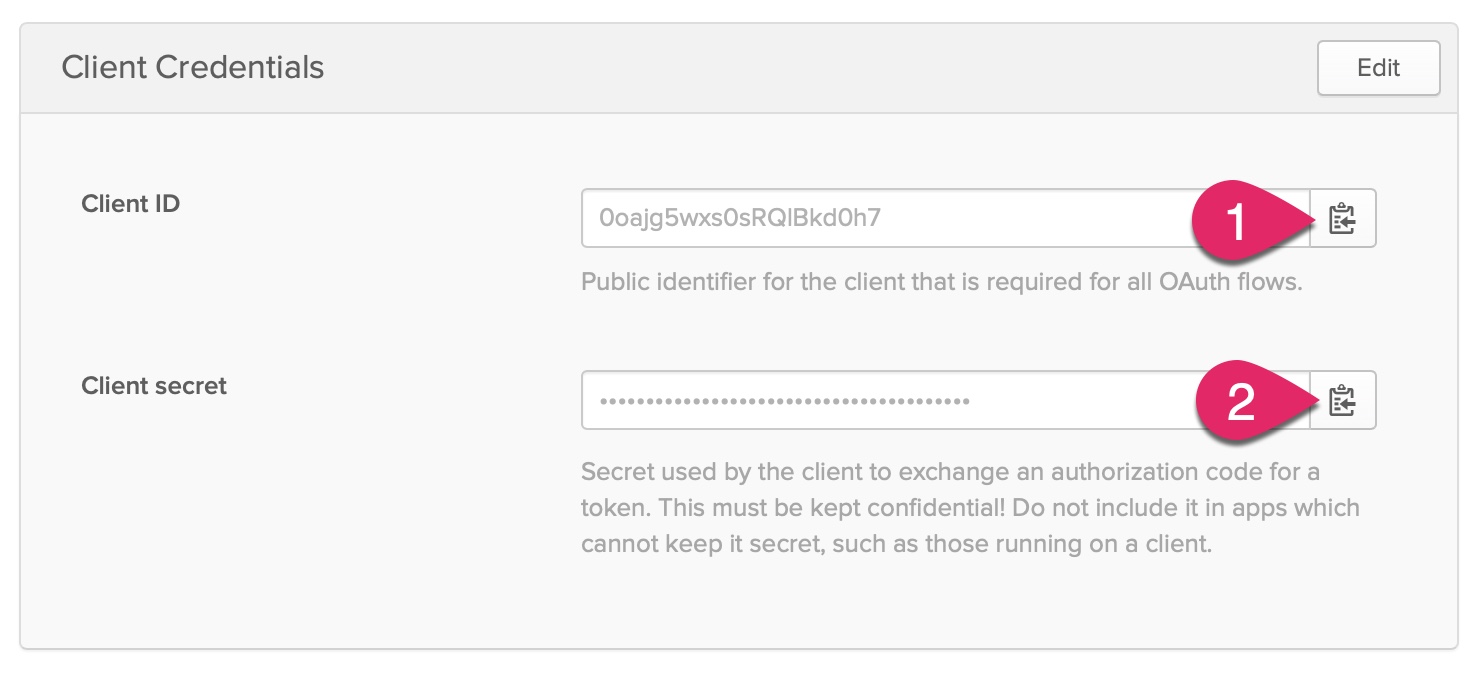Click blank space after the Client ID value
The height and width of the screenshot is (682, 1480).
(1030, 218)
